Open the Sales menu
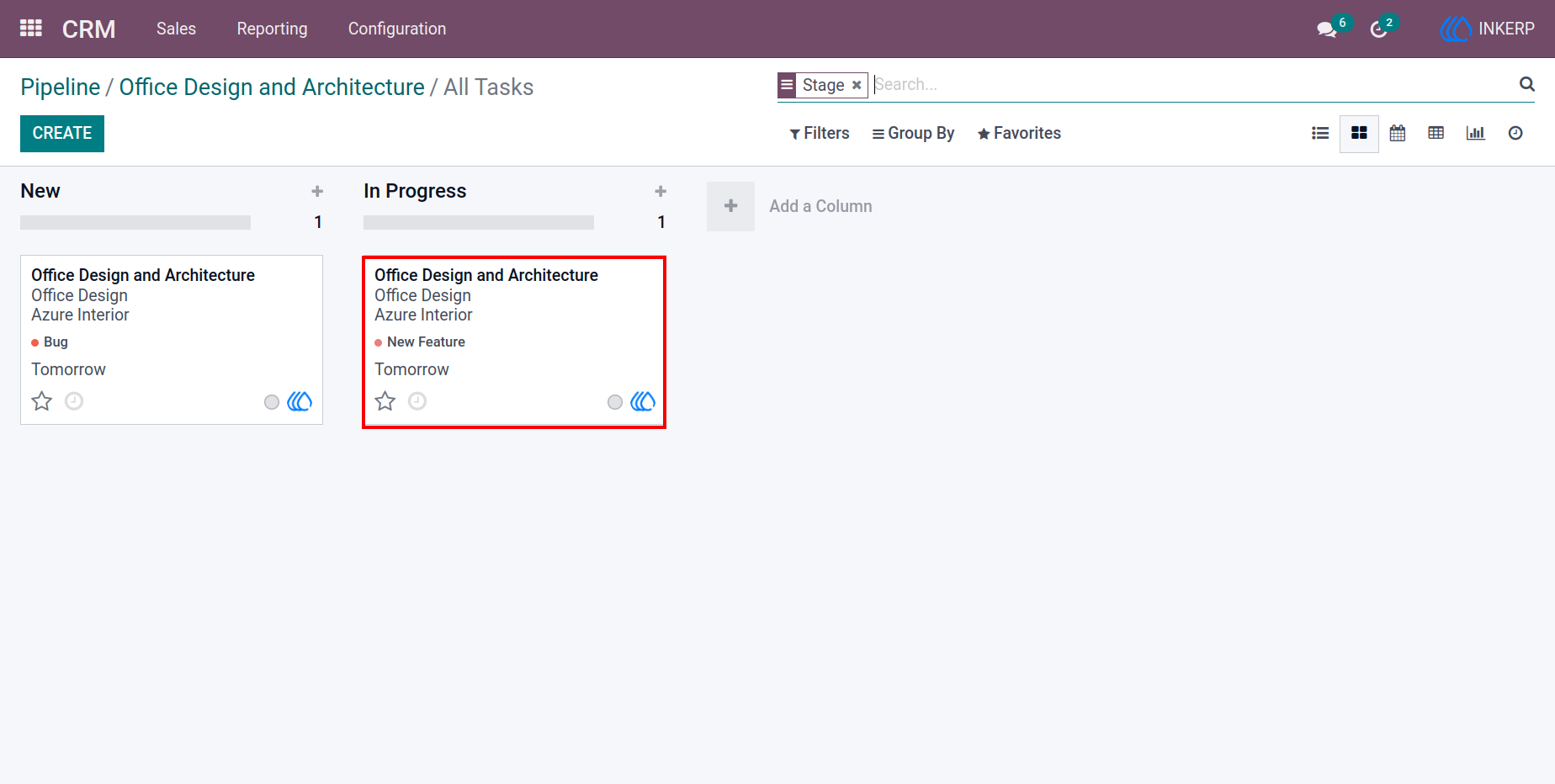 [176, 29]
